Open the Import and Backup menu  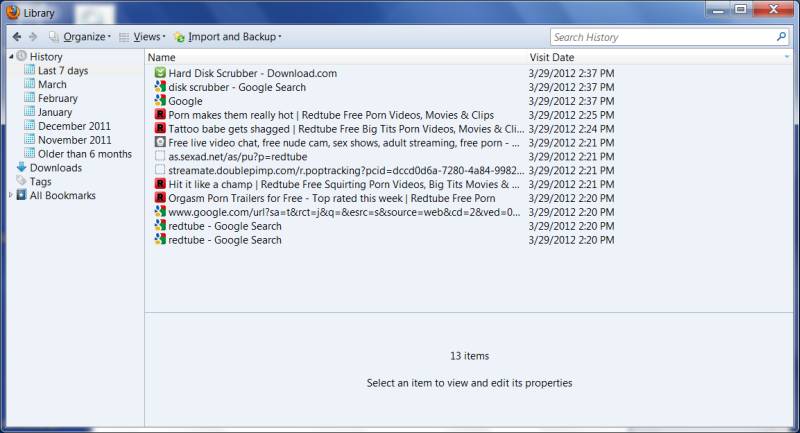pyautogui.click(x=228, y=37)
